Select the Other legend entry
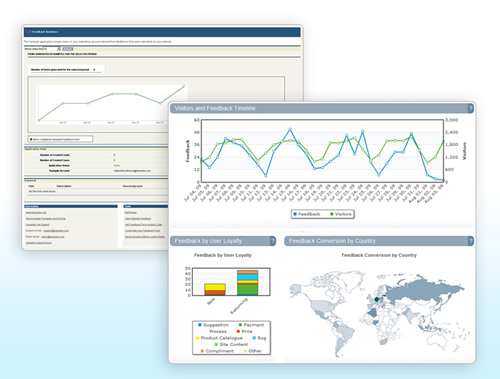This screenshot has height=379, width=500. click(x=252, y=351)
